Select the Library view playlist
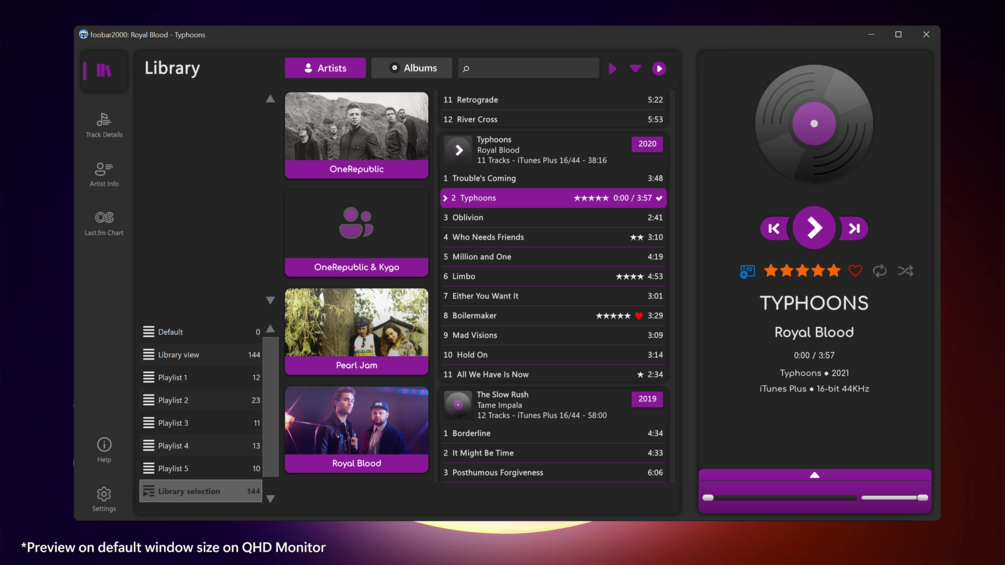The height and width of the screenshot is (565, 1005). point(201,354)
